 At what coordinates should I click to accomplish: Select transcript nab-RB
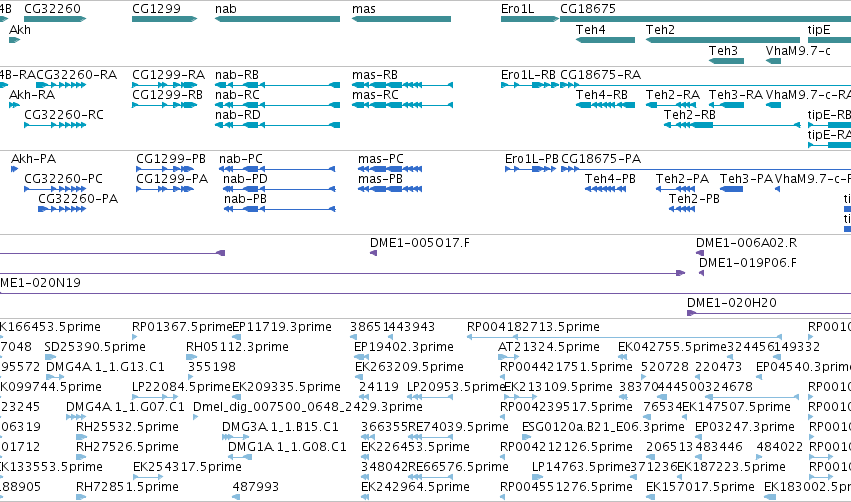[x=237, y=75]
